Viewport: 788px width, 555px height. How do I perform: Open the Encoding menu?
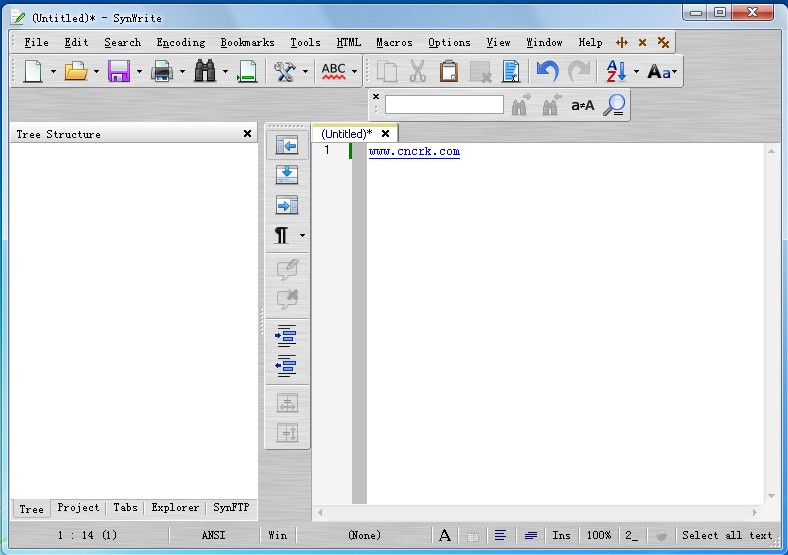[181, 42]
